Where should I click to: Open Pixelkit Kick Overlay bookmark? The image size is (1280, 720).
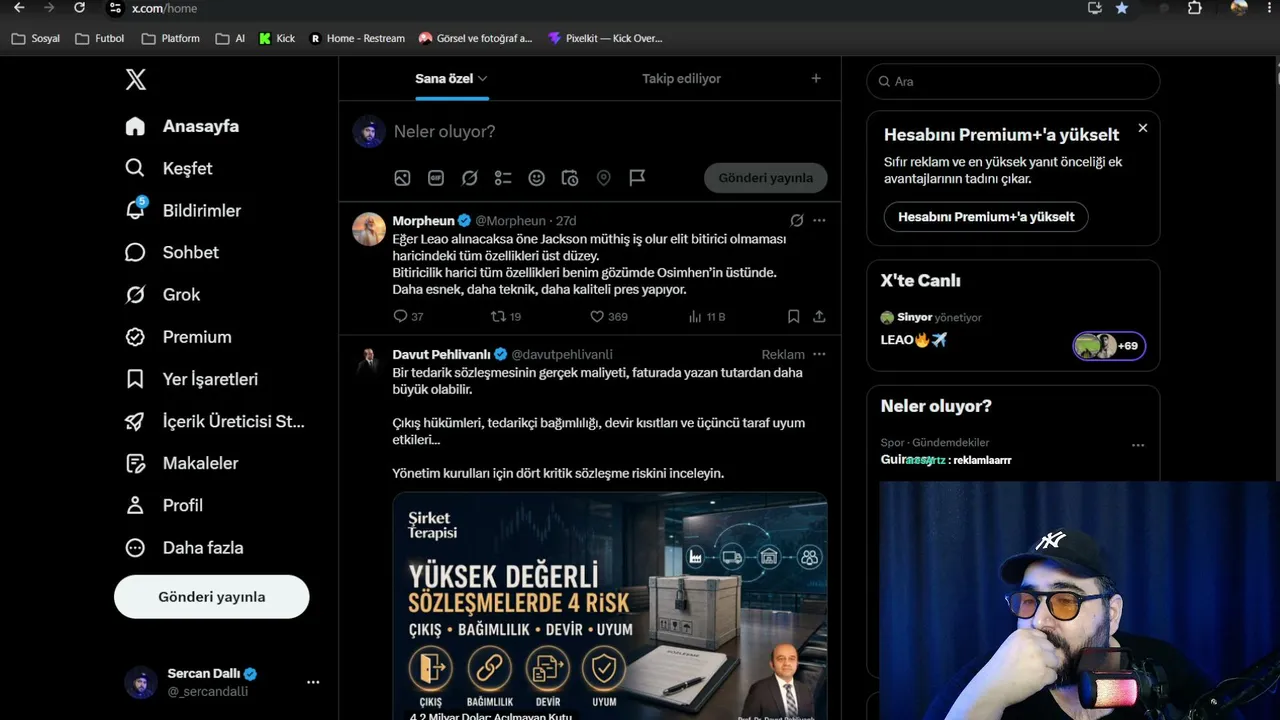click(605, 38)
